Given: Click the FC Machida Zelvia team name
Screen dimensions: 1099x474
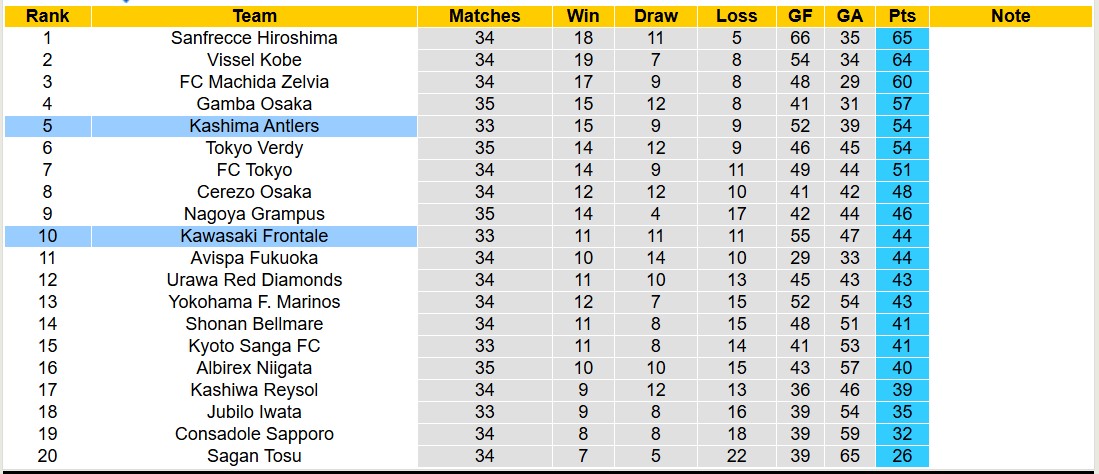Looking at the screenshot, I should (x=254, y=82).
